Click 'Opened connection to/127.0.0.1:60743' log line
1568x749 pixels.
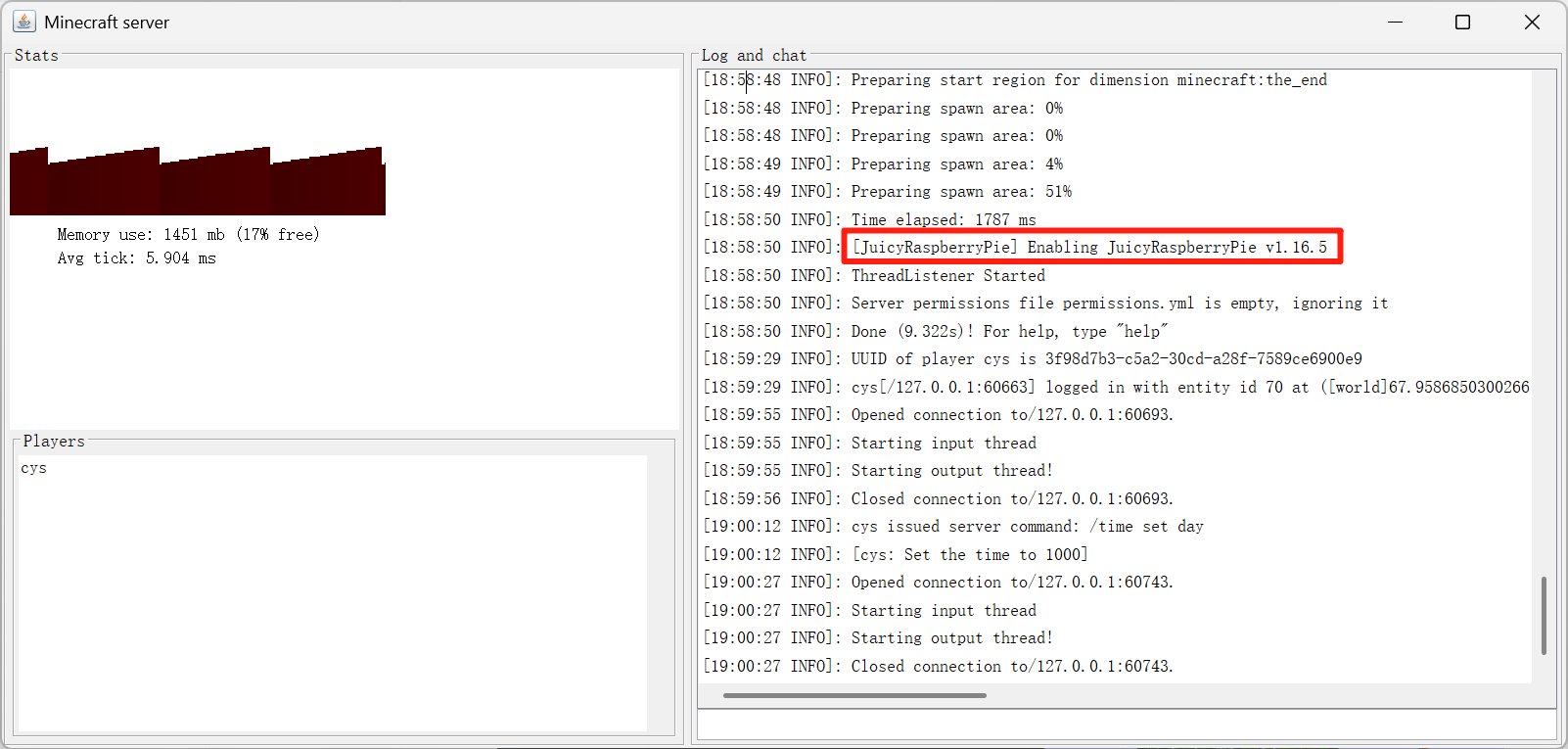point(939,583)
